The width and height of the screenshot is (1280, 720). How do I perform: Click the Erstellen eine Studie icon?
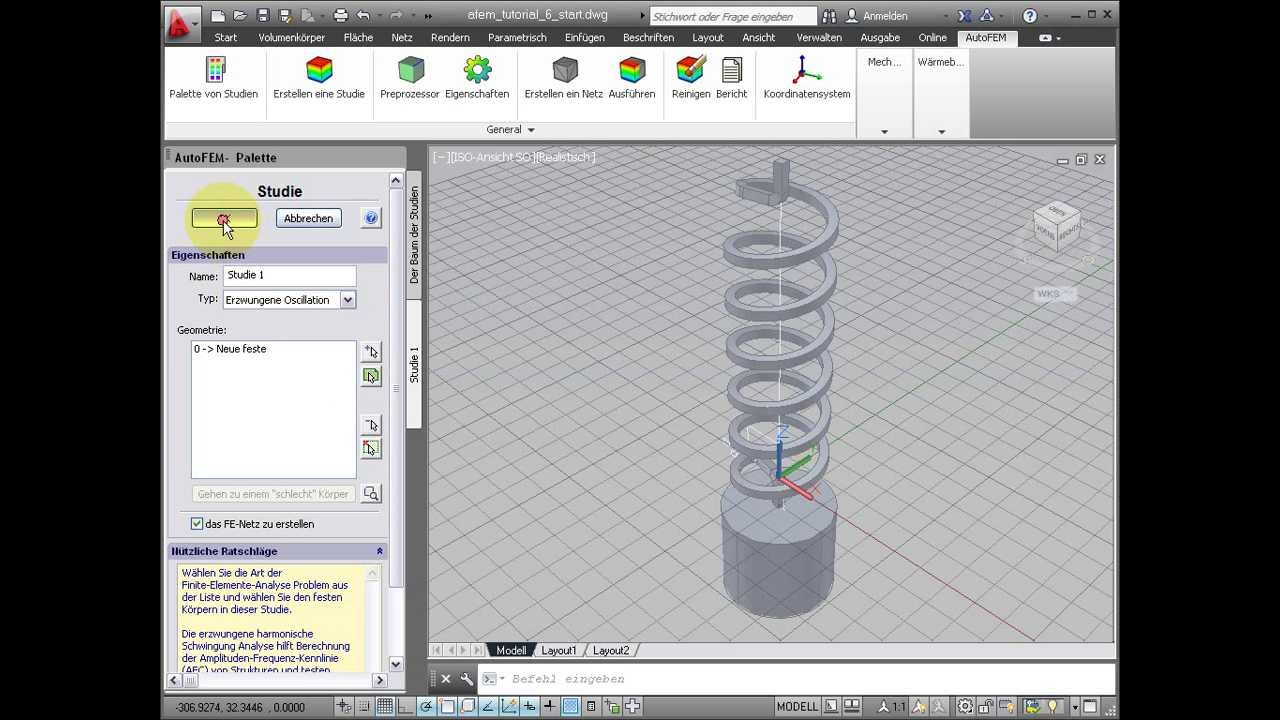(319, 78)
